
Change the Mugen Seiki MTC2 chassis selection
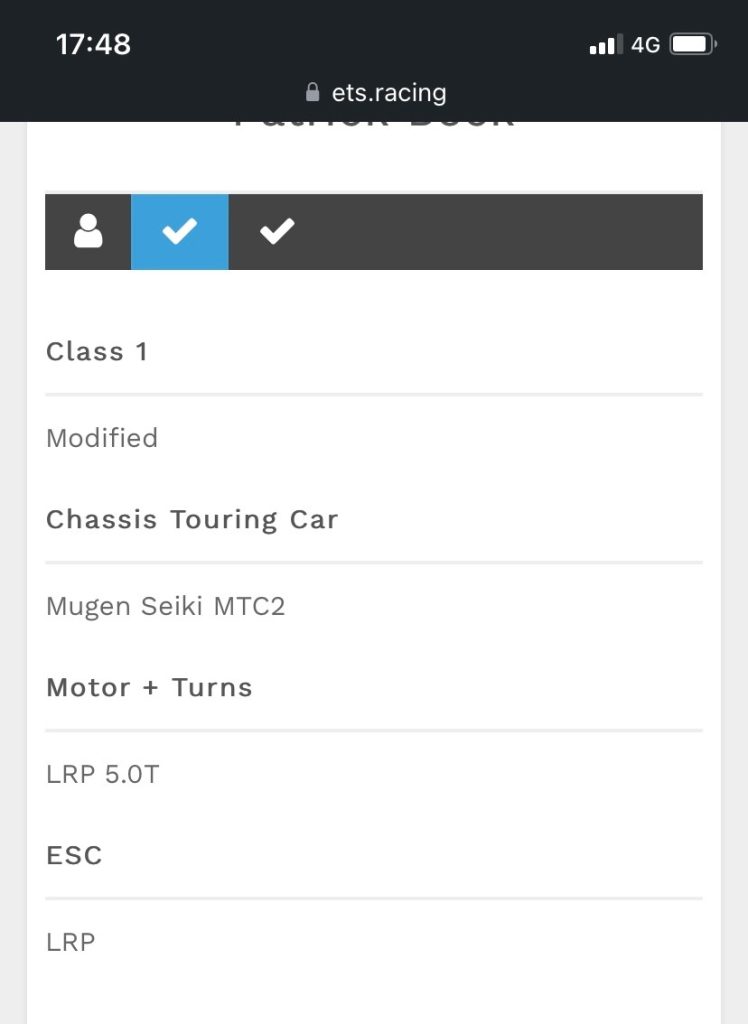coord(167,606)
